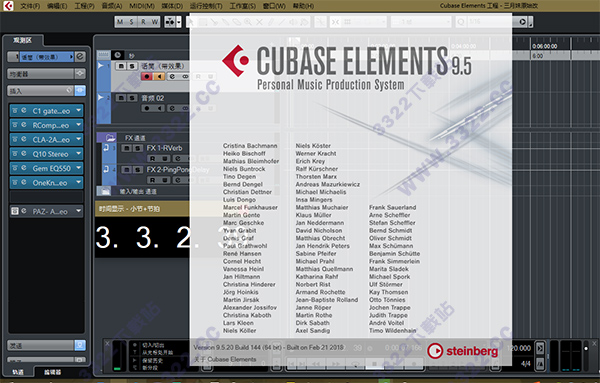Open the OneKn insert dropdown arrow
The image size is (600, 383).
pos(78,182)
